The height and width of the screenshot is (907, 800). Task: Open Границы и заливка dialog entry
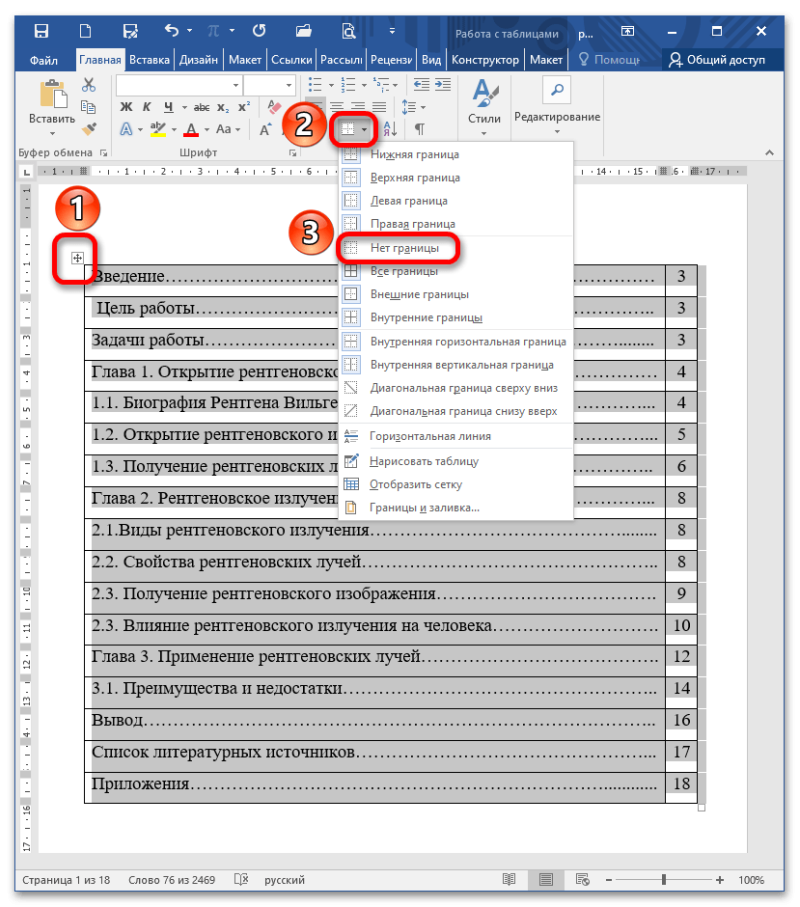[x=424, y=507]
